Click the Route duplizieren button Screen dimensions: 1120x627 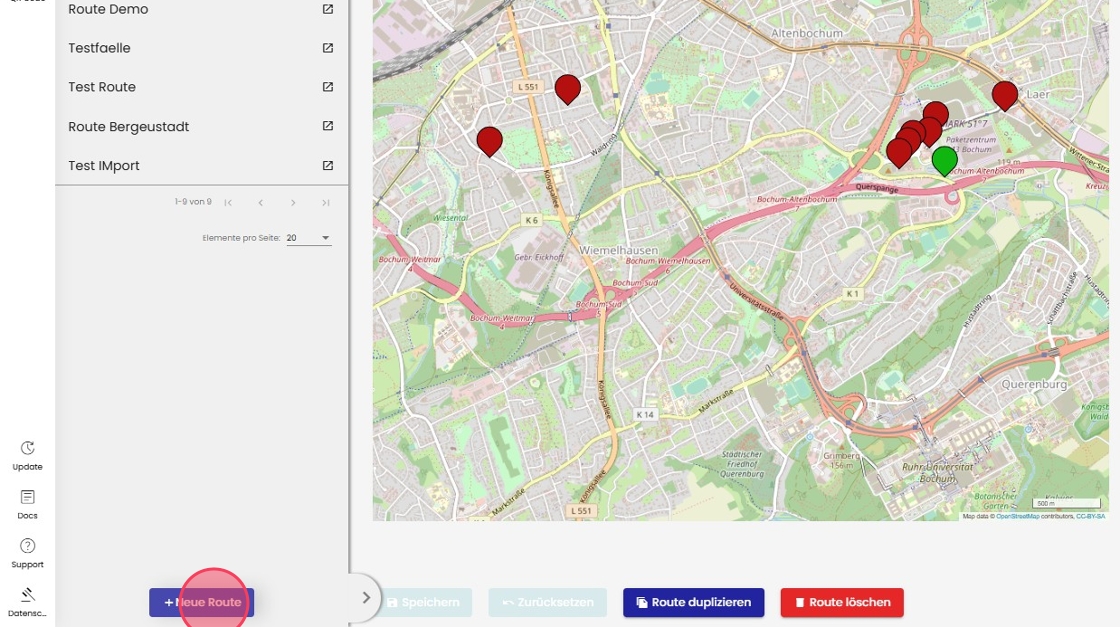[x=693, y=602]
